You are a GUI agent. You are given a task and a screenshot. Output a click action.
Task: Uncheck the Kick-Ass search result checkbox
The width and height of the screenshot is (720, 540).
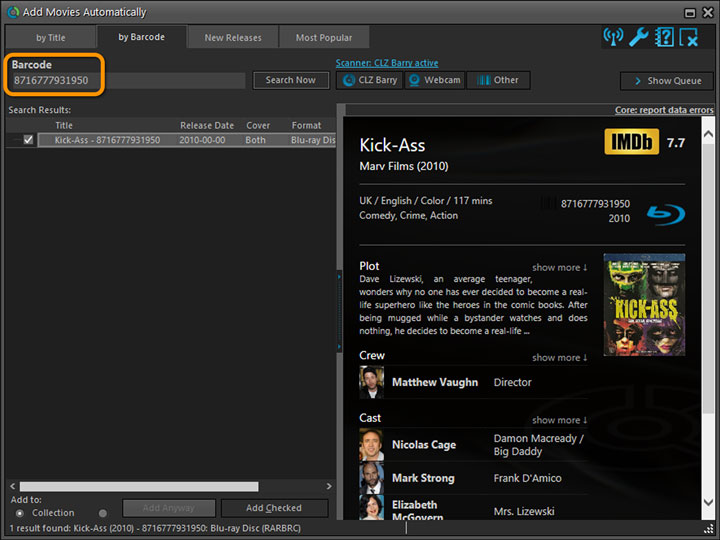(28, 141)
